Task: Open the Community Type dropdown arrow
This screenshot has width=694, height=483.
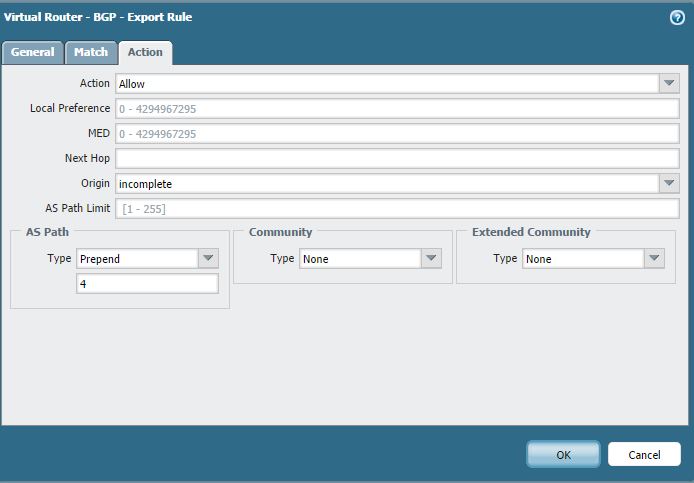Action: click(x=431, y=259)
